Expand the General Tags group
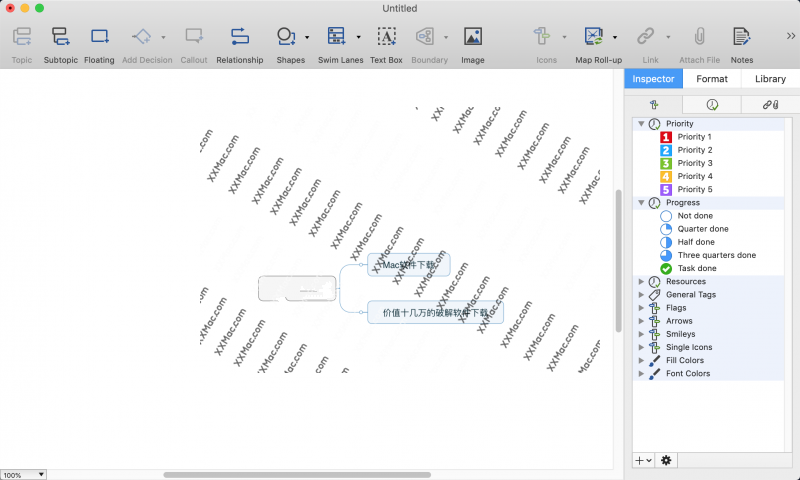The width and height of the screenshot is (800, 480). point(641,295)
